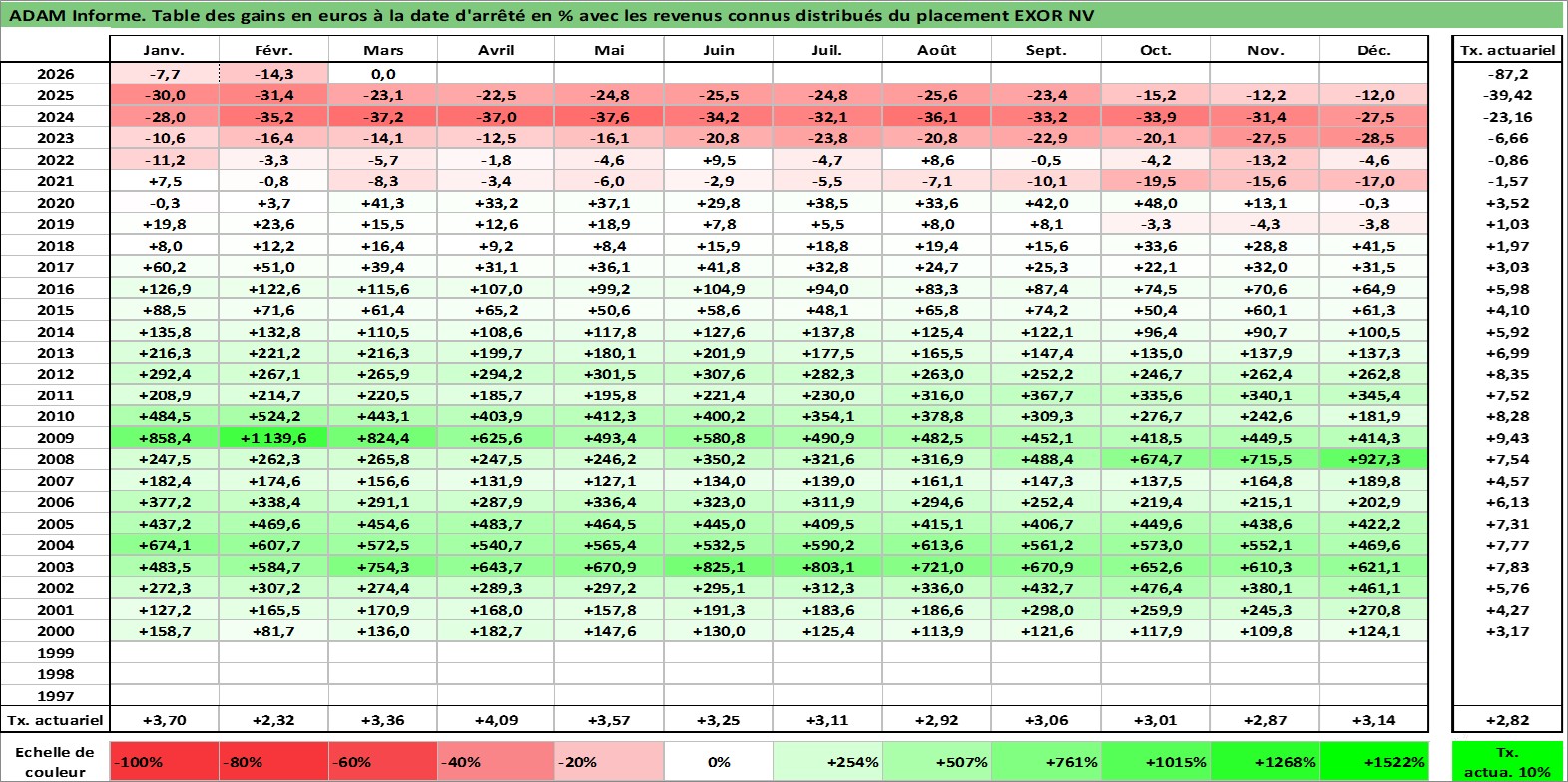Viewport: 1568px width, 782px height.
Task: Click the cell showing +524,2
Action: pos(273,416)
